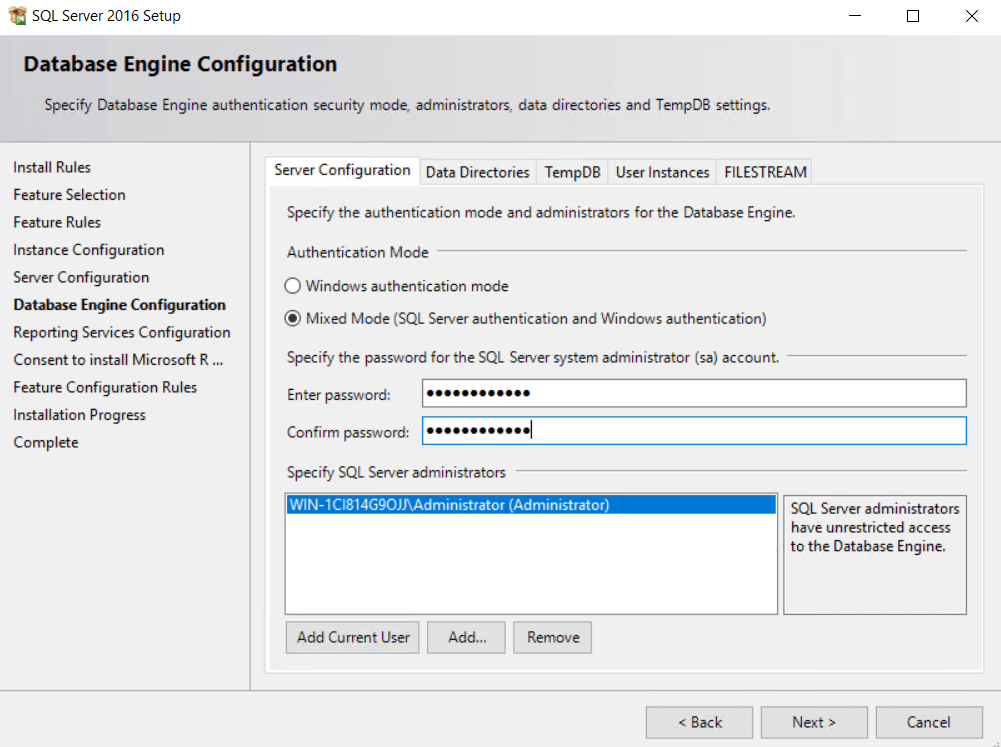1001x747 pixels.
Task: Click the Add Current User button
Action: [x=352, y=637]
